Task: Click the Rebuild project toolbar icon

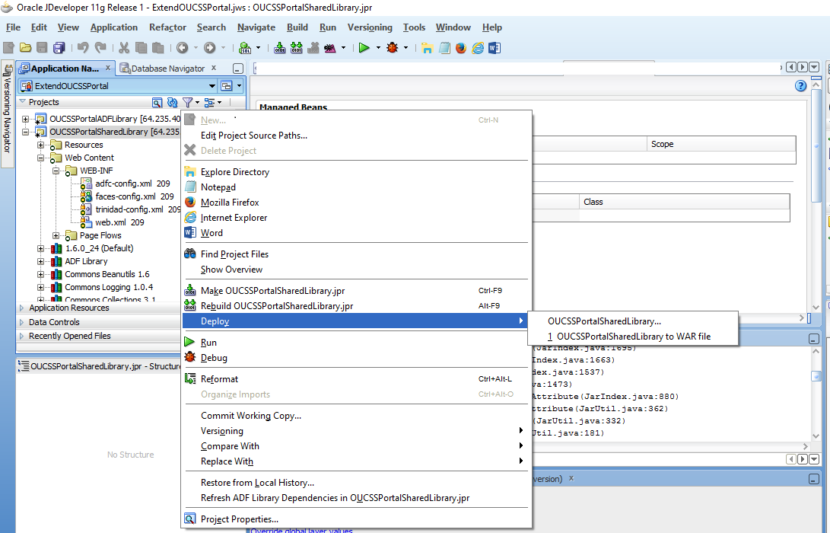Action: coord(296,48)
